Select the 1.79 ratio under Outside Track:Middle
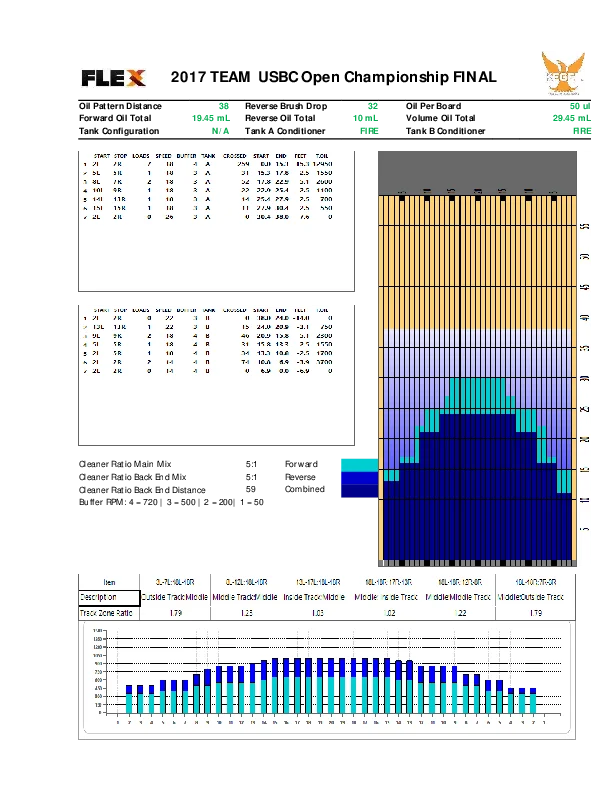Viewport: 612px width, 792px height. coord(175,613)
